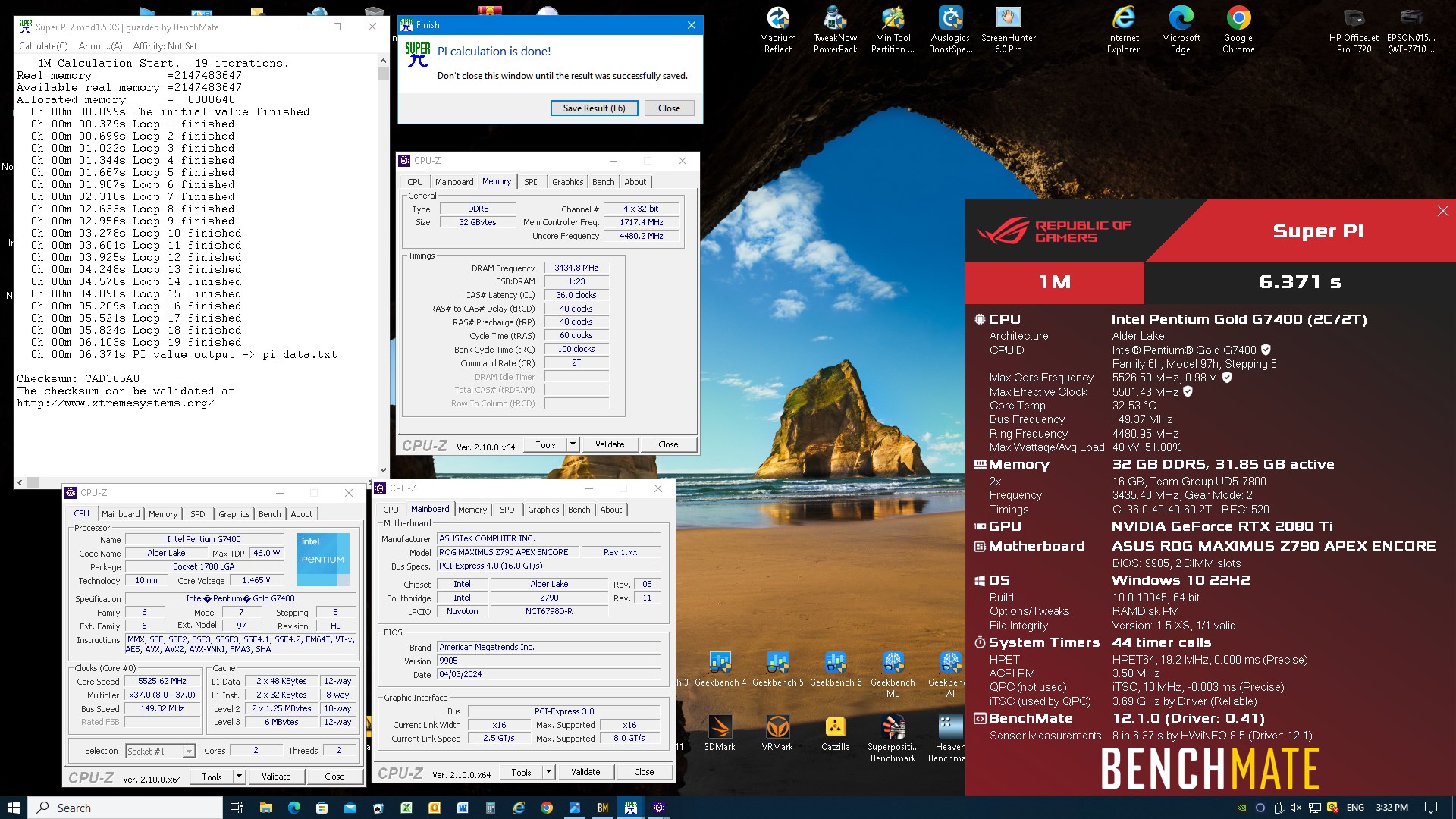Click Validate in Memory CPU-Z window
The width and height of the screenshot is (1456, 819).
click(x=610, y=444)
